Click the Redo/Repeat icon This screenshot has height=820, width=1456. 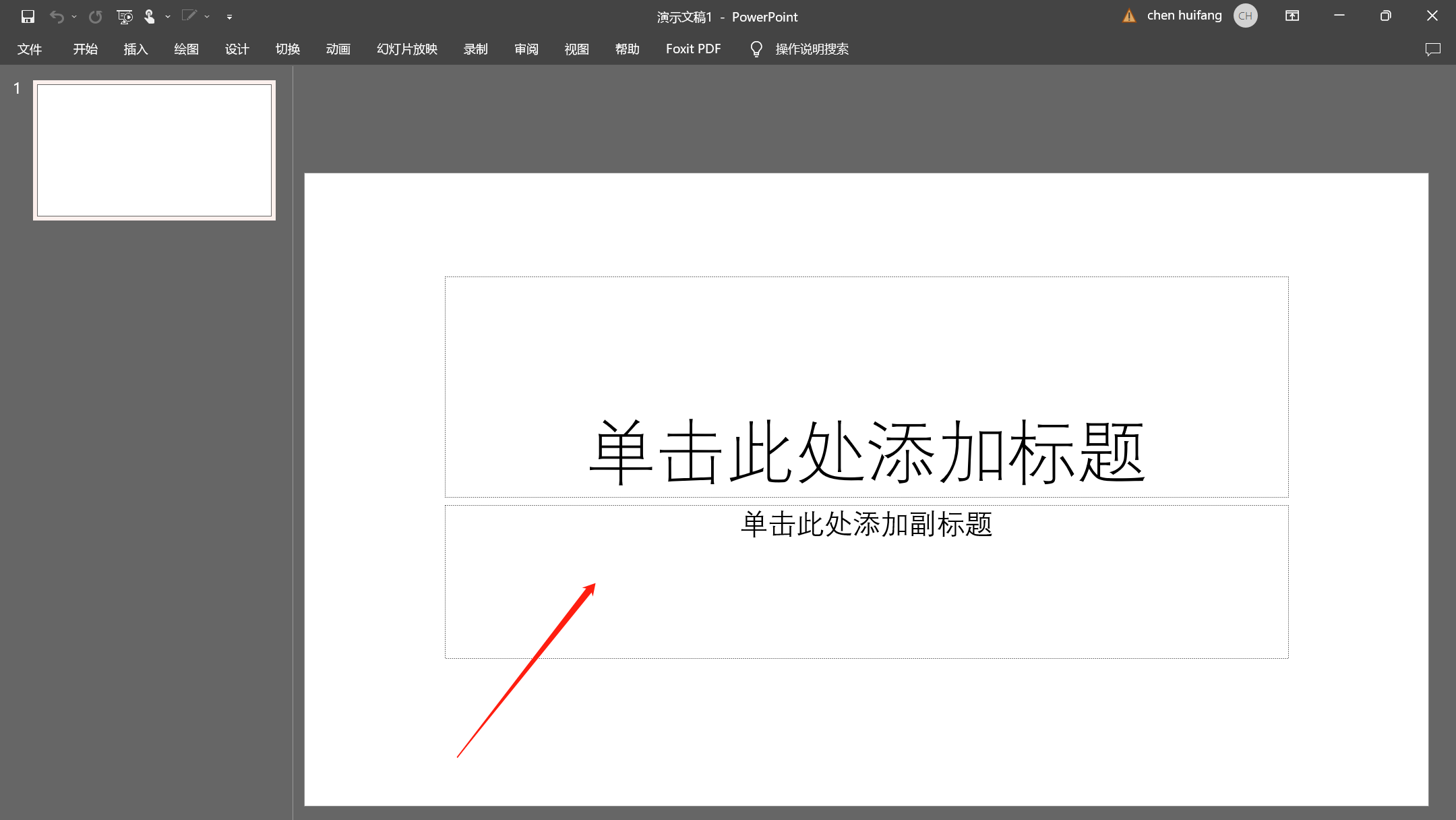pos(95,17)
